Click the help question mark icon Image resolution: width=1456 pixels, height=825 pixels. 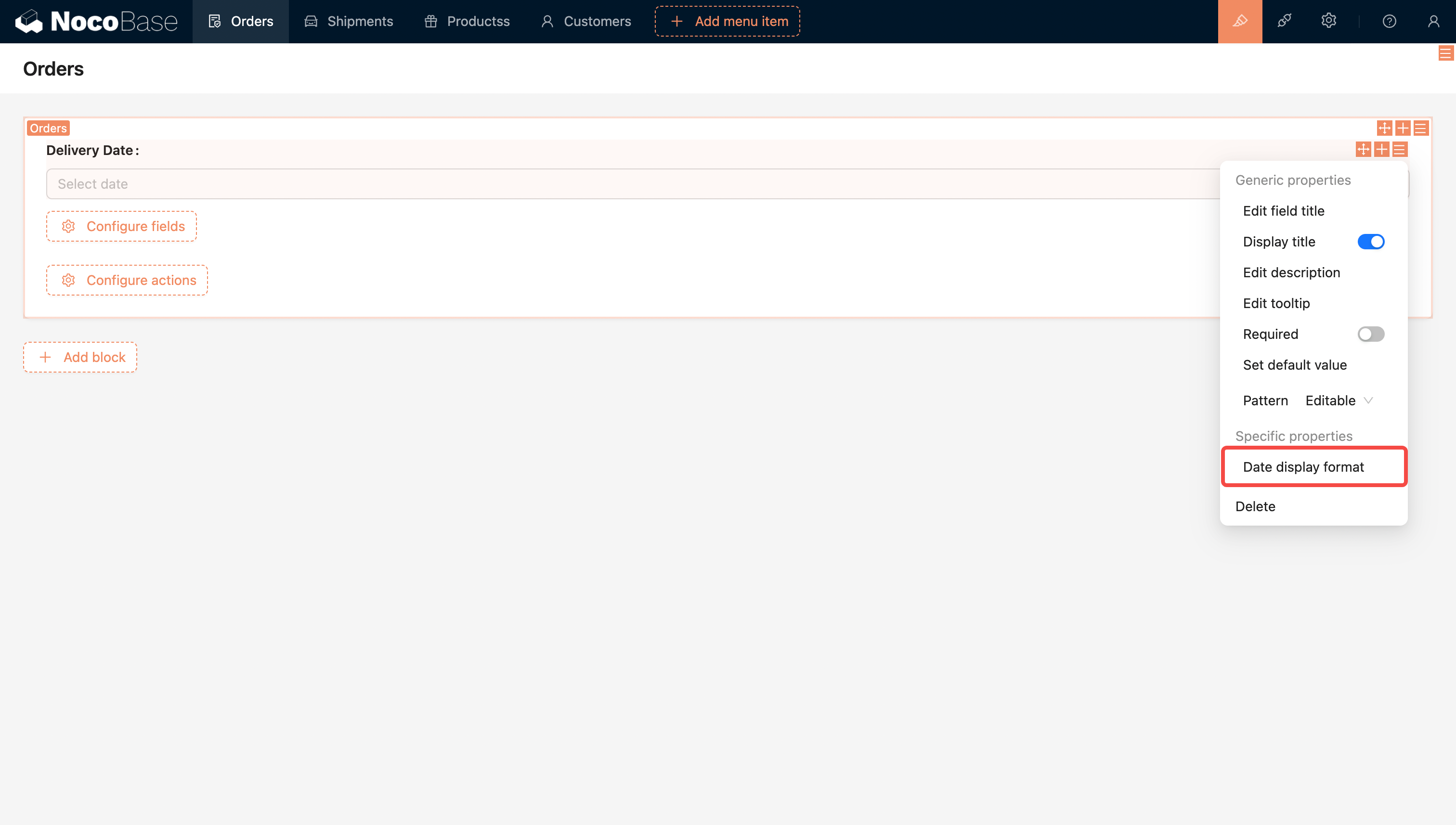(1389, 22)
